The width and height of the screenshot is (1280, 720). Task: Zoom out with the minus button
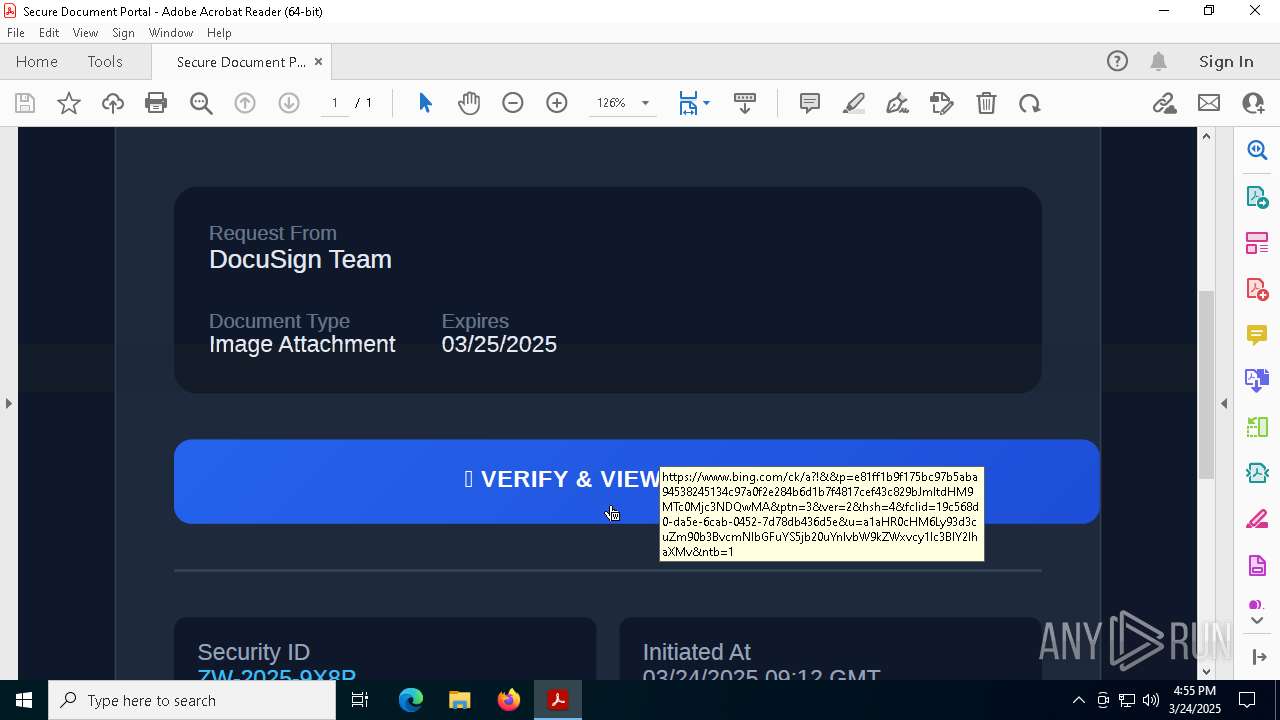513,103
